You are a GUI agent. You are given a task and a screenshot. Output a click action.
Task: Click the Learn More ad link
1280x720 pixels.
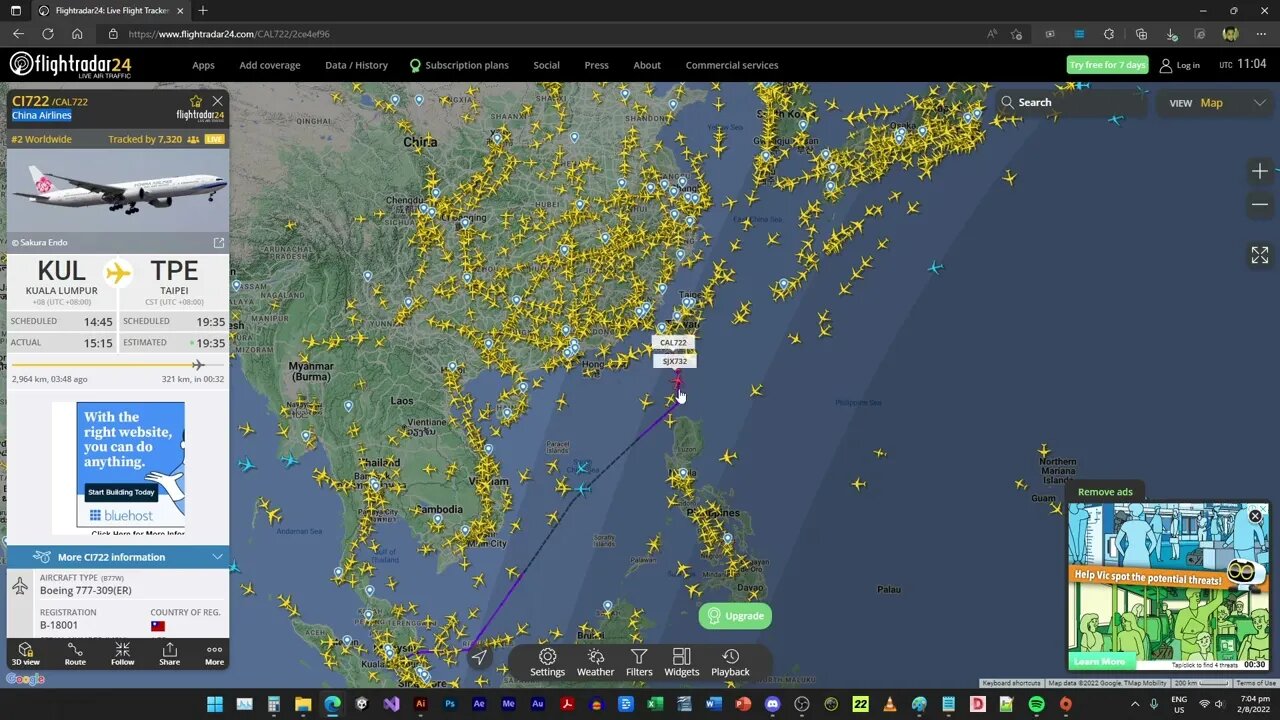click(1099, 661)
